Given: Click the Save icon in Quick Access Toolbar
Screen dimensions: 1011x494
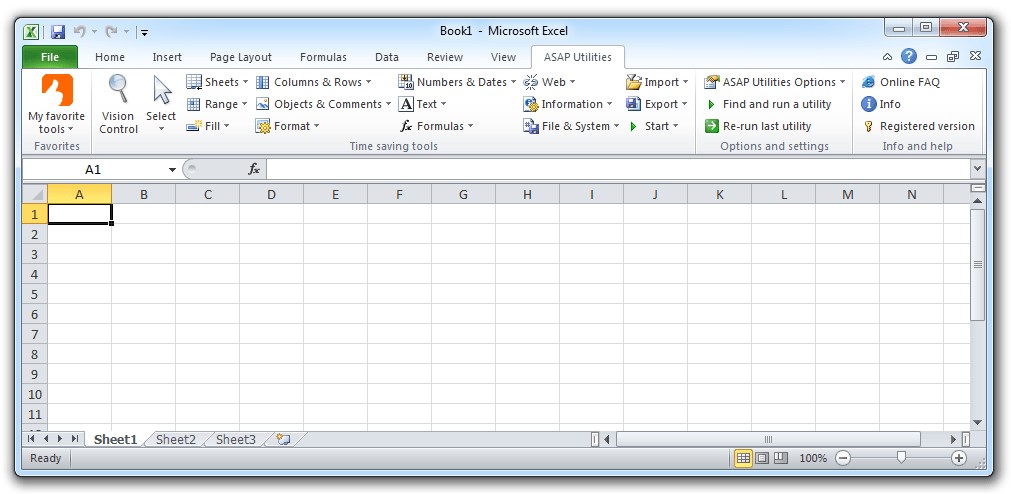Looking at the screenshot, I should pyautogui.click(x=58, y=31).
